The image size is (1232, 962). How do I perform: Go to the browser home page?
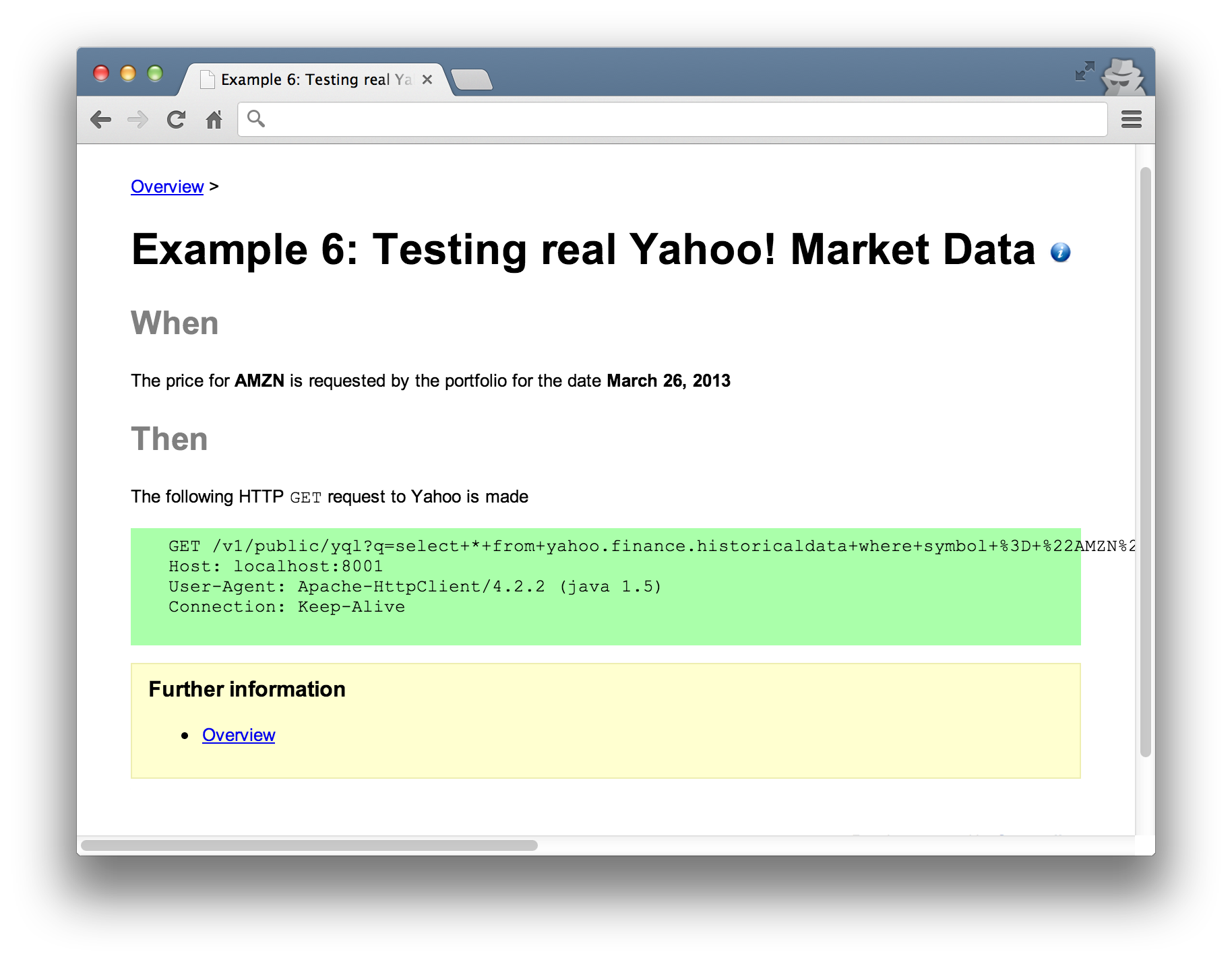(x=214, y=120)
